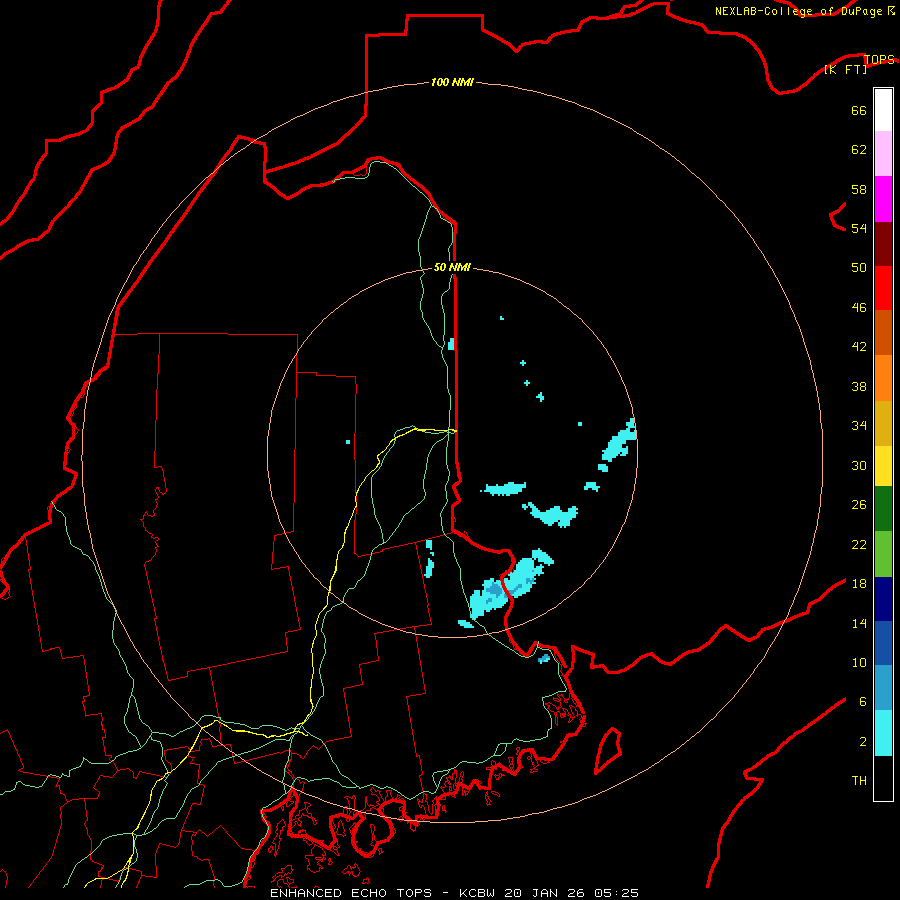Click the magenta legend swatch

[x=883, y=199]
